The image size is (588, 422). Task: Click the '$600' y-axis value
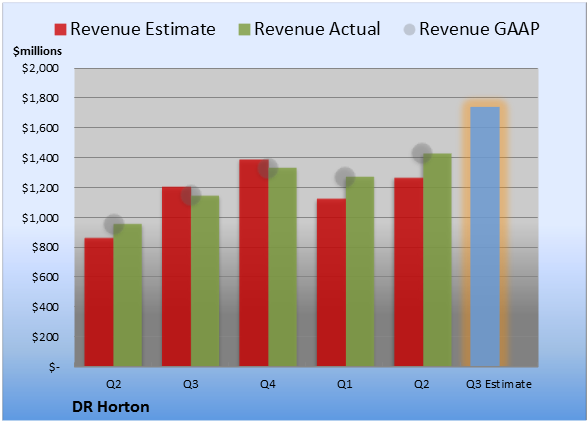pyautogui.click(x=45, y=277)
